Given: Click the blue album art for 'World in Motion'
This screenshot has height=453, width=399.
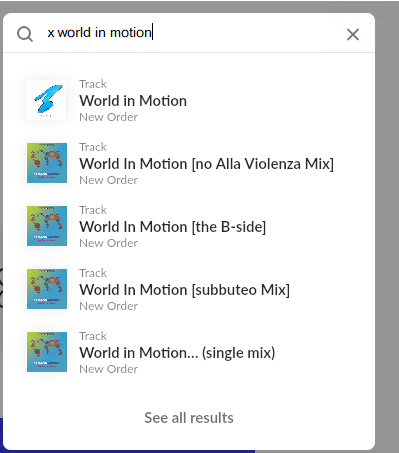Looking at the screenshot, I should 47,100.
